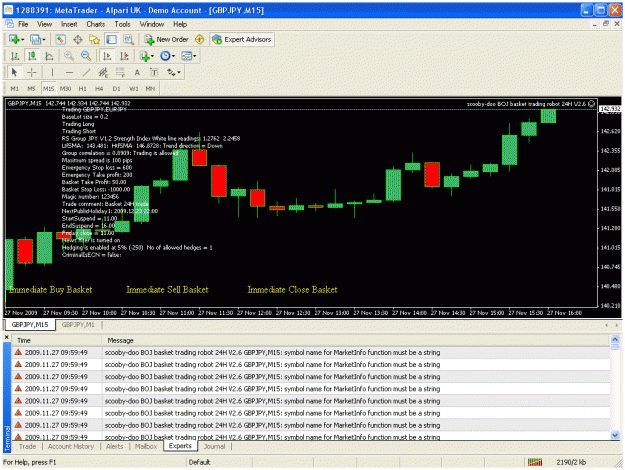Switch timeframe to H4
625x470 pixels.
(99, 88)
